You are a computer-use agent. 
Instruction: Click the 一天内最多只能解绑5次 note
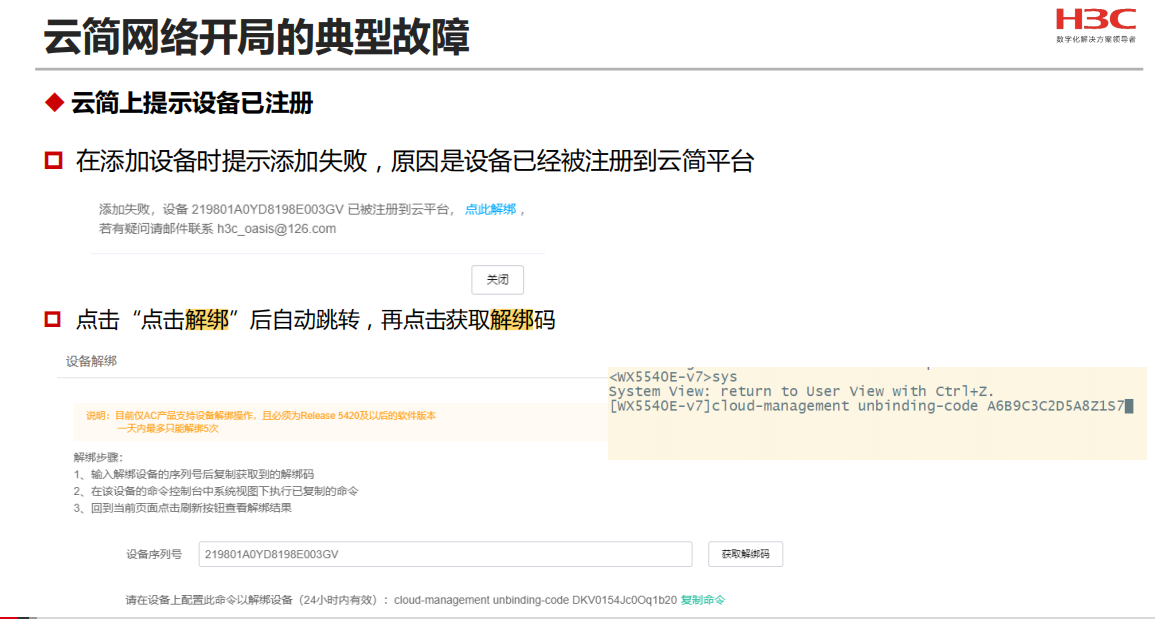(x=167, y=428)
